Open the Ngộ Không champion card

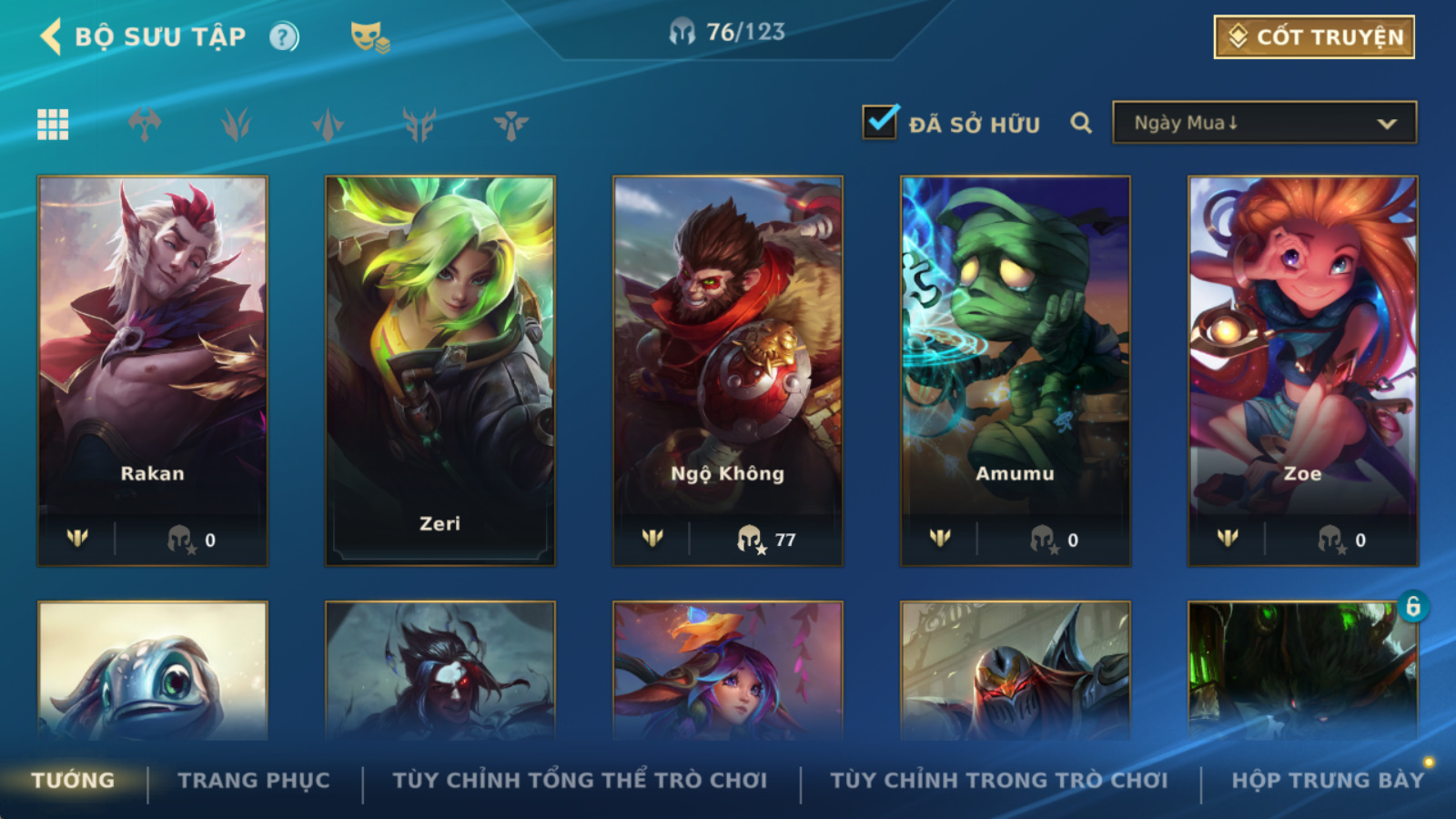[x=728, y=371]
